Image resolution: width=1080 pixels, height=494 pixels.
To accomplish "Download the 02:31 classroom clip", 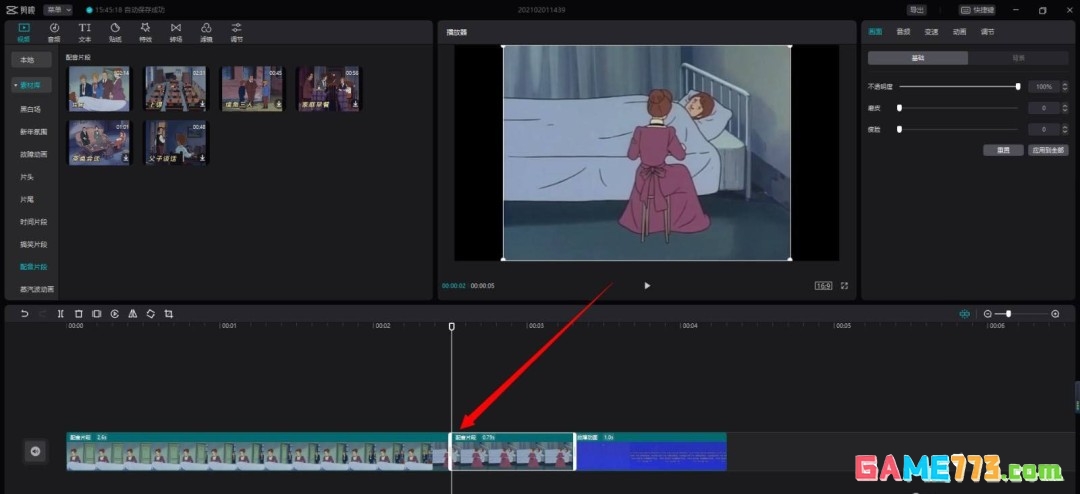I will click(202, 105).
